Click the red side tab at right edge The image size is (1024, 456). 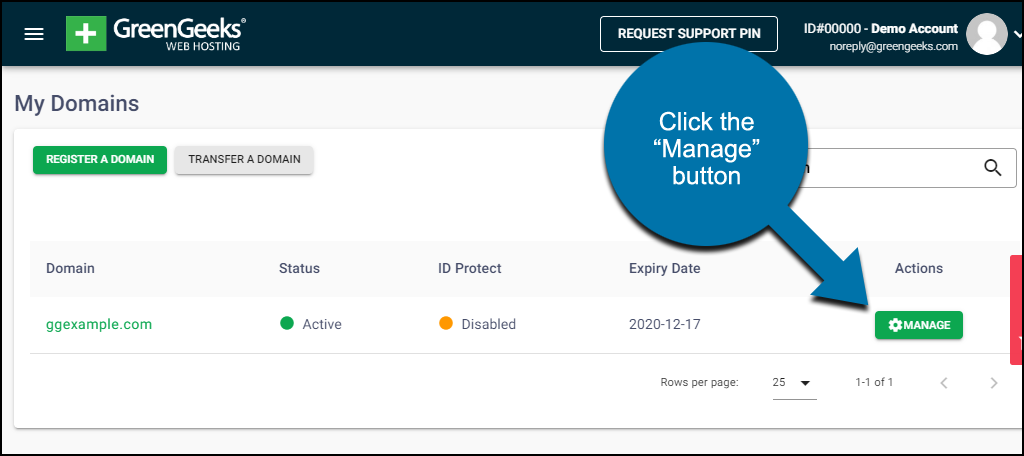click(x=1017, y=310)
